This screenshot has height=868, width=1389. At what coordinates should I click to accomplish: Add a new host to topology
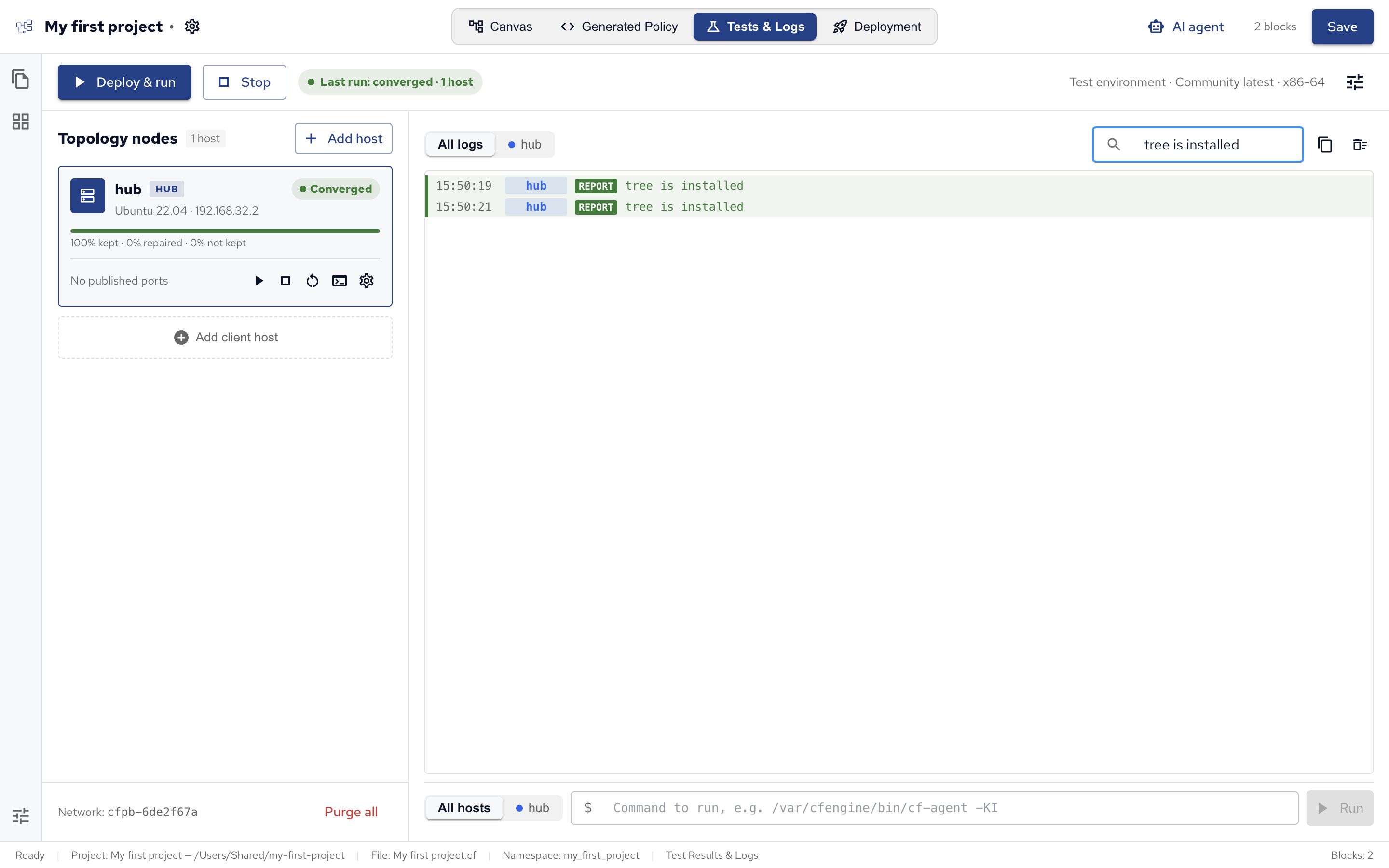pos(343,138)
